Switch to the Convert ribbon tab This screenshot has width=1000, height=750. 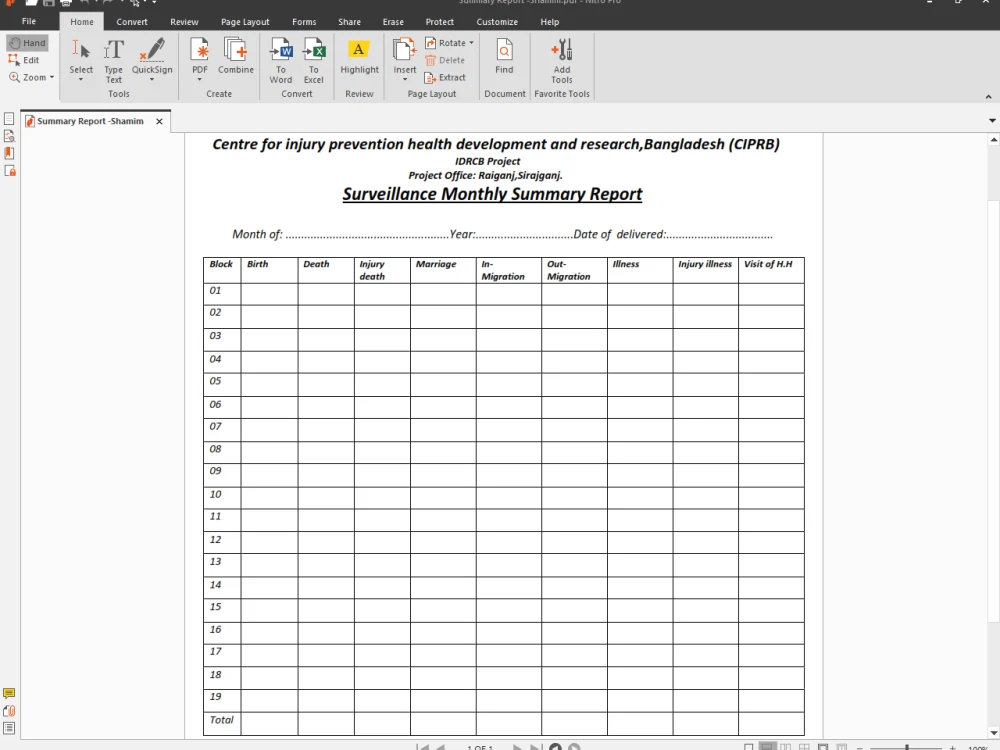132,22
